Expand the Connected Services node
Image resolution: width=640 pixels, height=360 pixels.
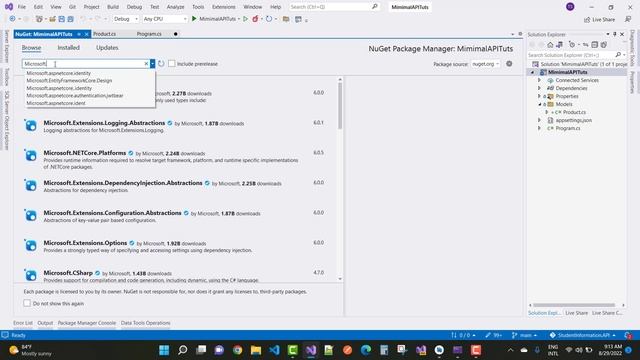[539, 80]
